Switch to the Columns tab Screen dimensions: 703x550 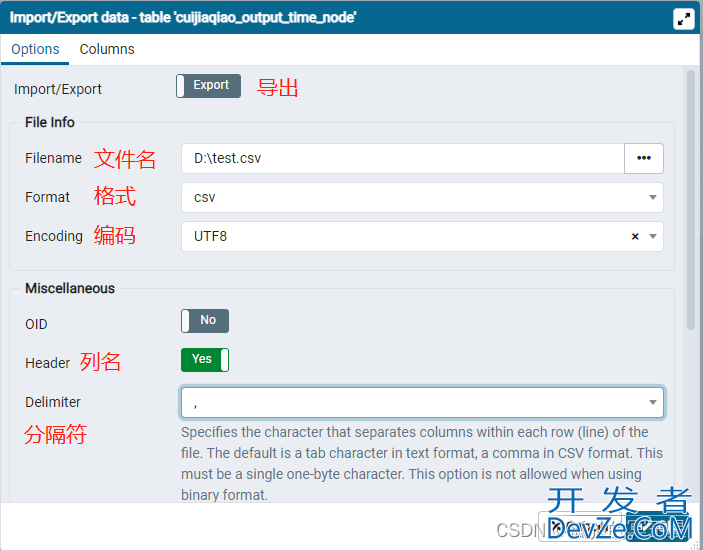point(107,49)
